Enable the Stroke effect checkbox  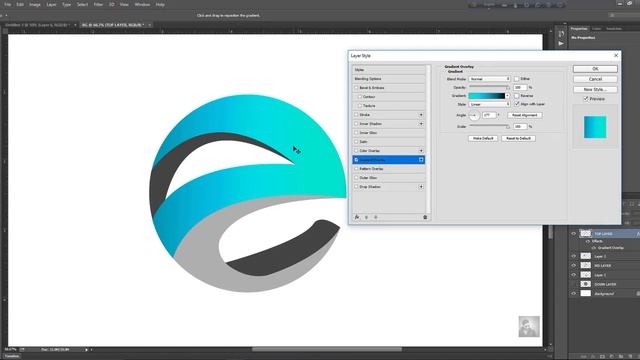point(356,115)
